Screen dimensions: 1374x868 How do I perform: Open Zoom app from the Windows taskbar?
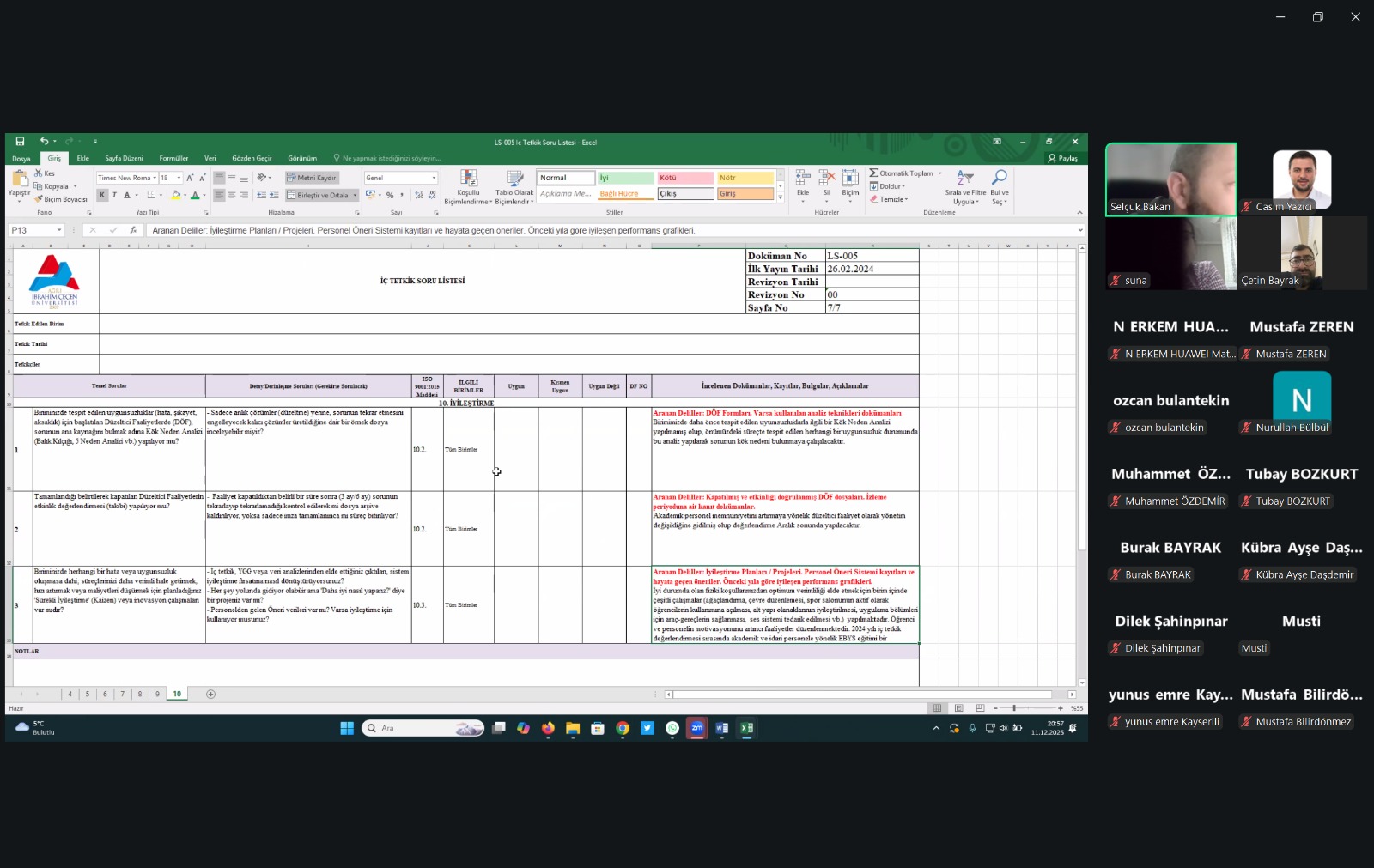[x=696, y=728]
